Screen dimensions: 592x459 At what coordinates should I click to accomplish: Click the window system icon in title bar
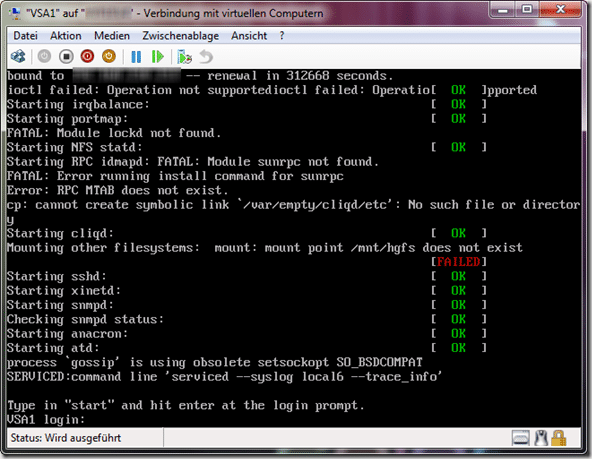[15, 13]
